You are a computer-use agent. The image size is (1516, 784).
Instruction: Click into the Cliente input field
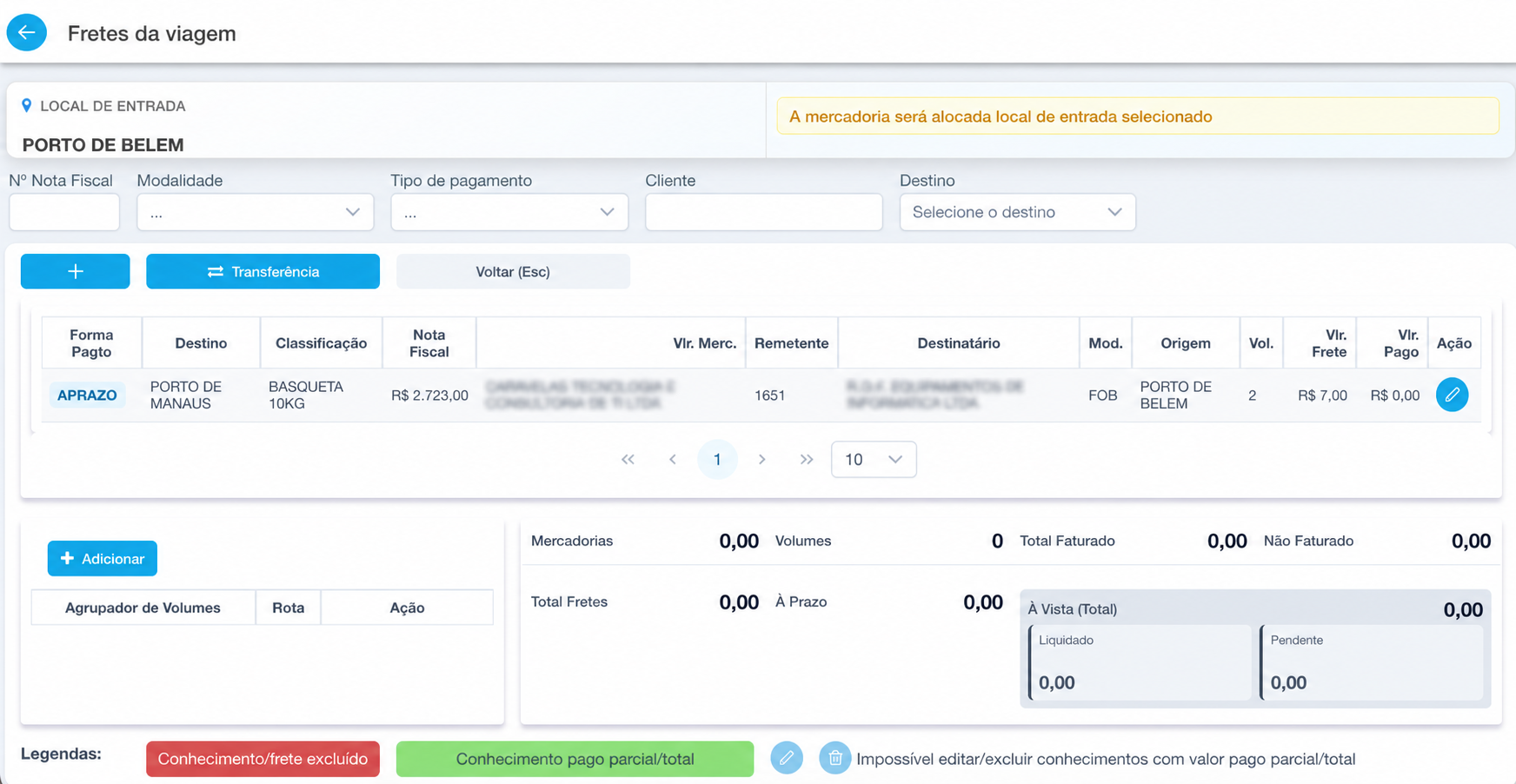(763, 212)
